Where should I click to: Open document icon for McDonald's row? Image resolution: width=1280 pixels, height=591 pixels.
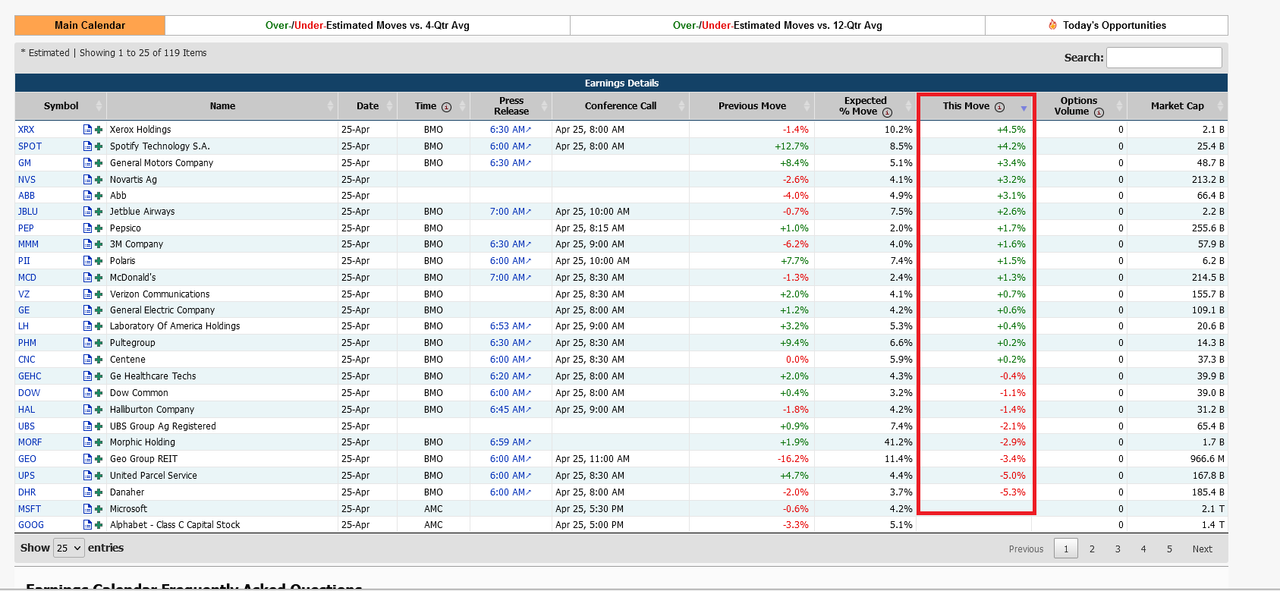click(88, 277)
